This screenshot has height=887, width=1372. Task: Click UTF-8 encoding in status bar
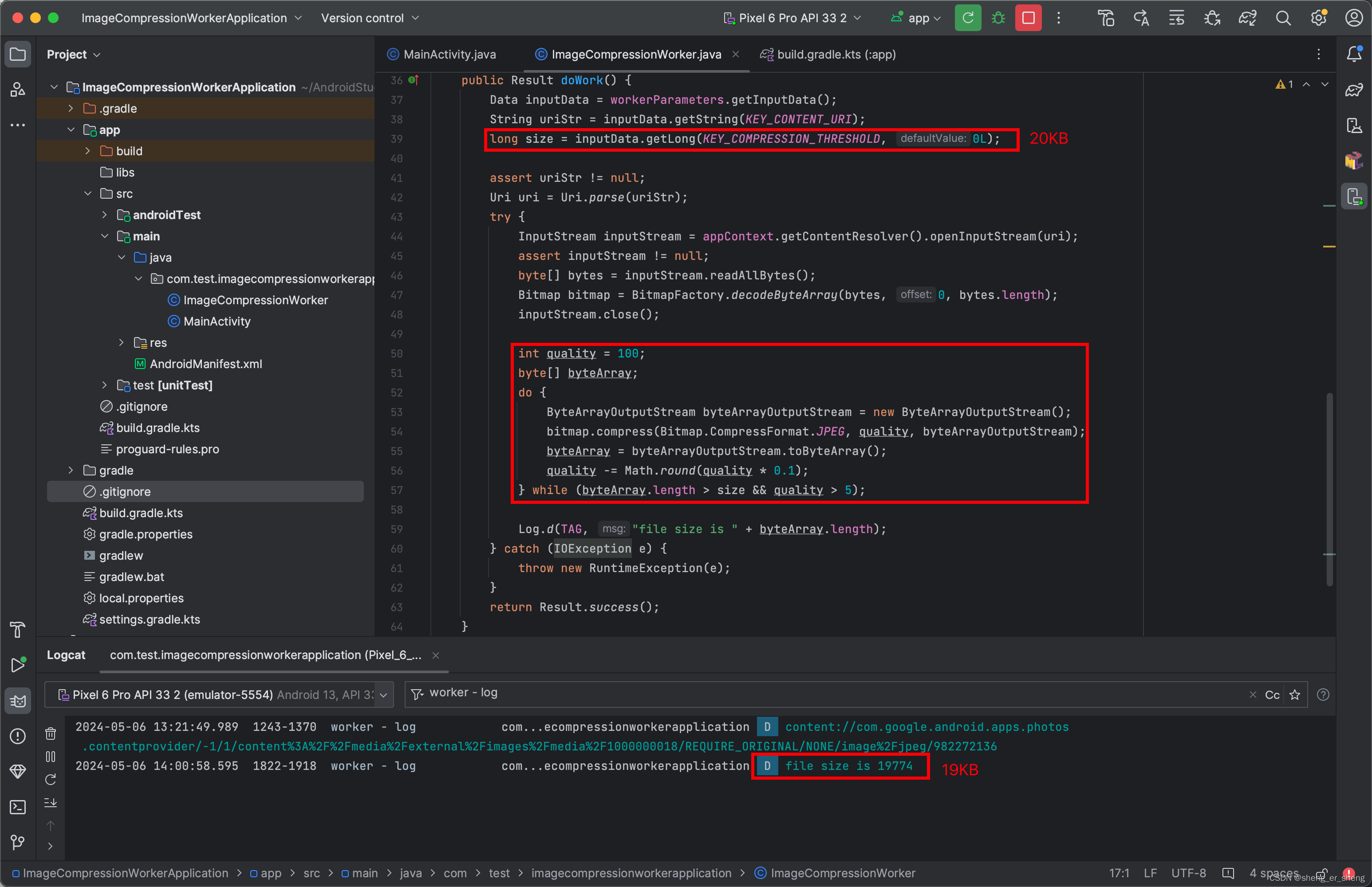coord(1188,873)
